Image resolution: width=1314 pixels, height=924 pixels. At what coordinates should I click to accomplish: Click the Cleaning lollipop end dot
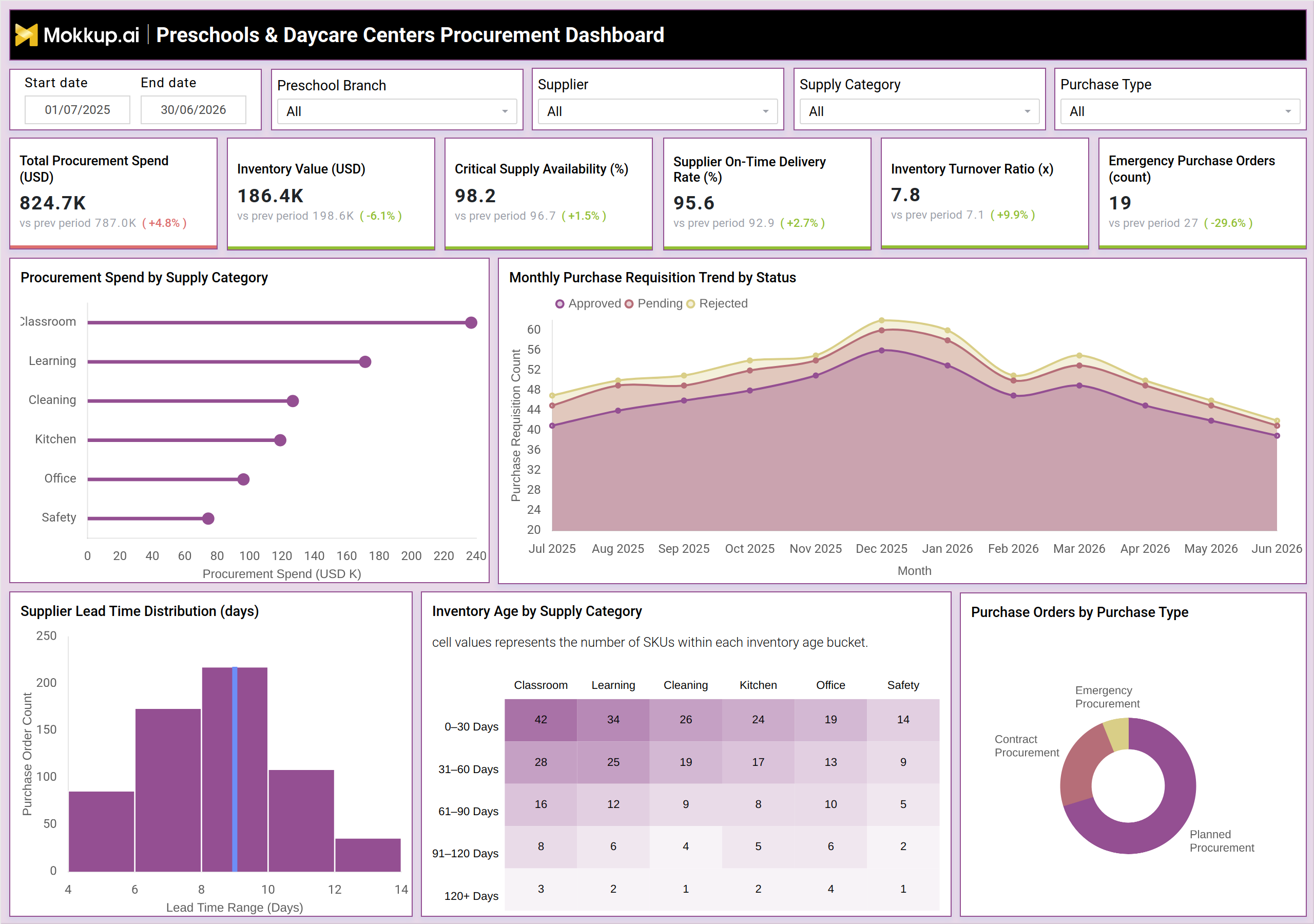(x=293, y=401)
